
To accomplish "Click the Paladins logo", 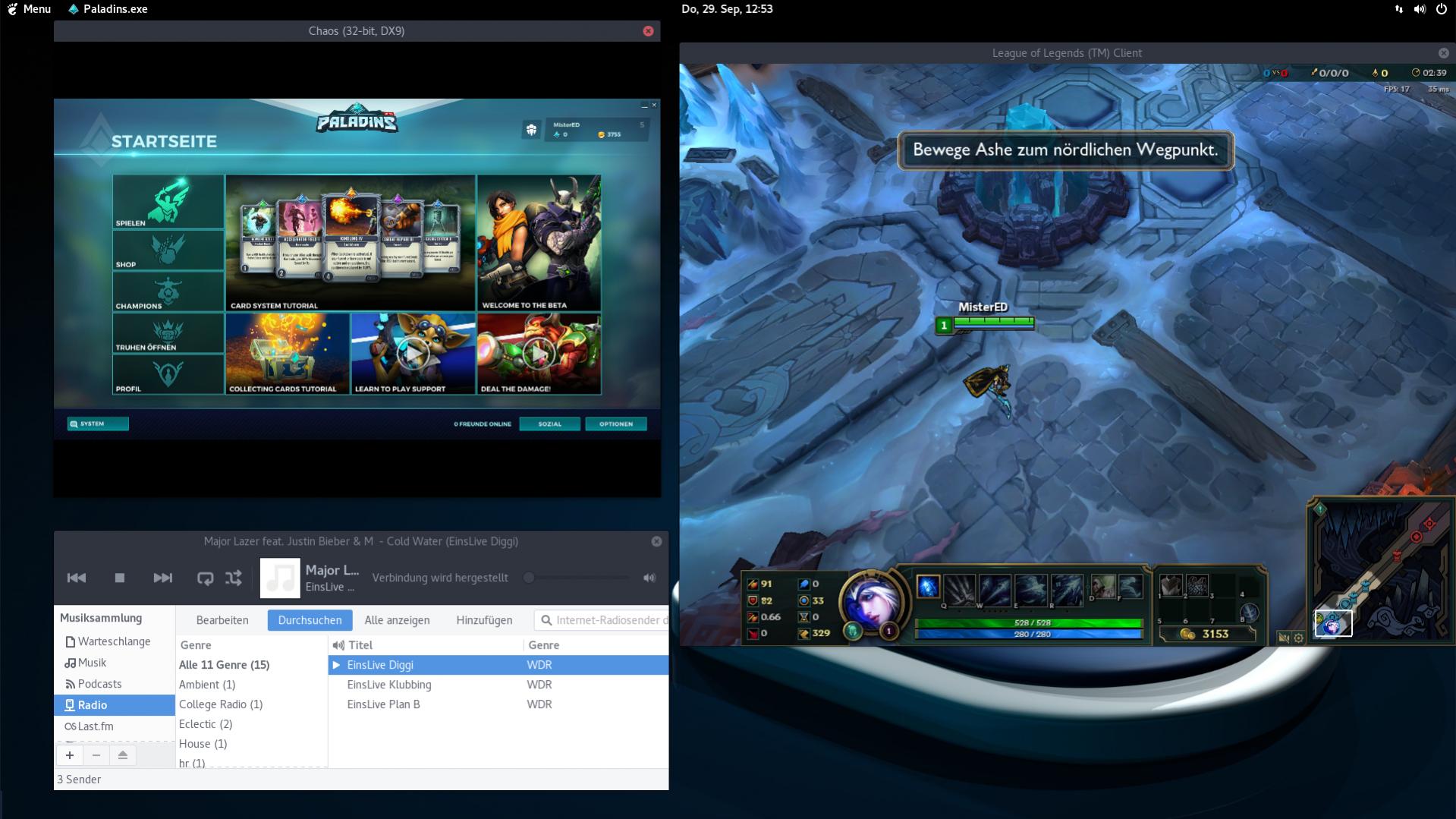I will (357, 119).
